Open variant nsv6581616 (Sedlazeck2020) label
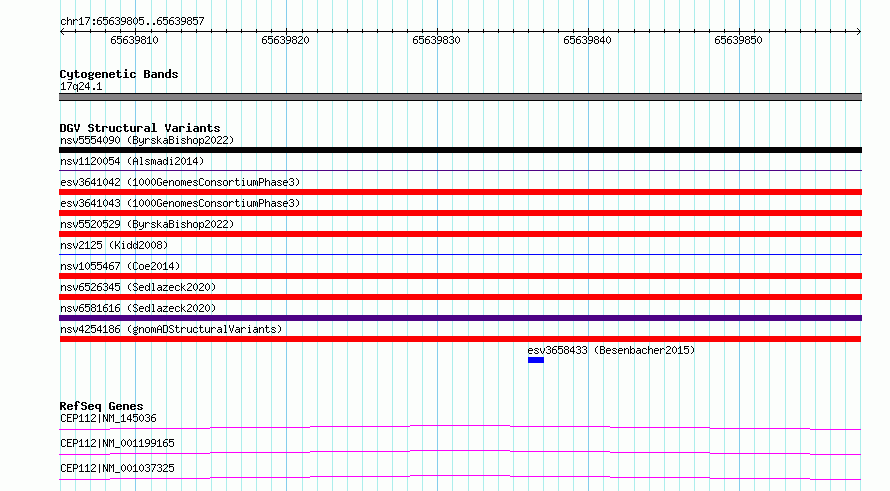The height and width of the screenshot is (491, 890). pos(138,308)
